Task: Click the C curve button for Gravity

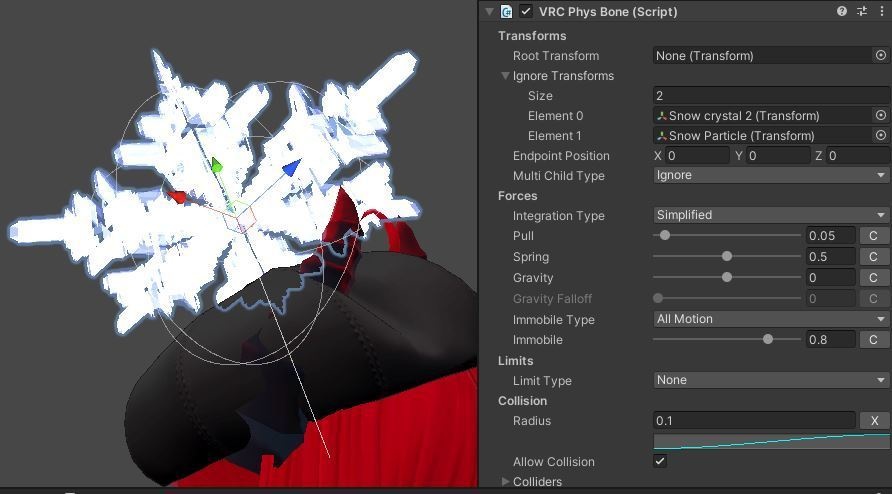Action: (x=874, y=278)
